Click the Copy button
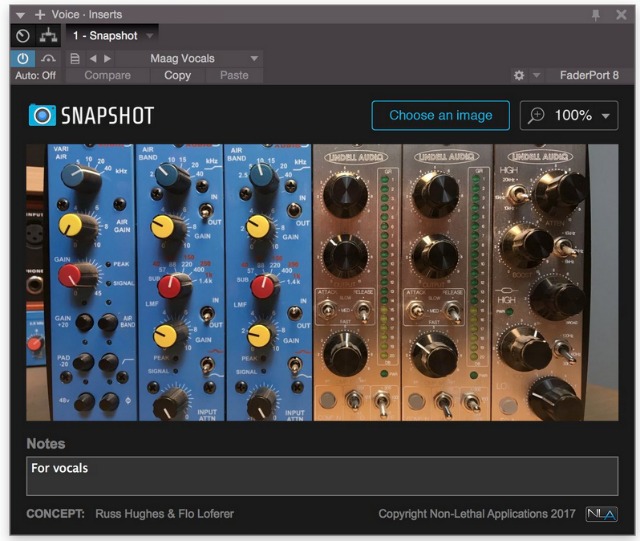The image size is (640, 541). pos(178,76)
